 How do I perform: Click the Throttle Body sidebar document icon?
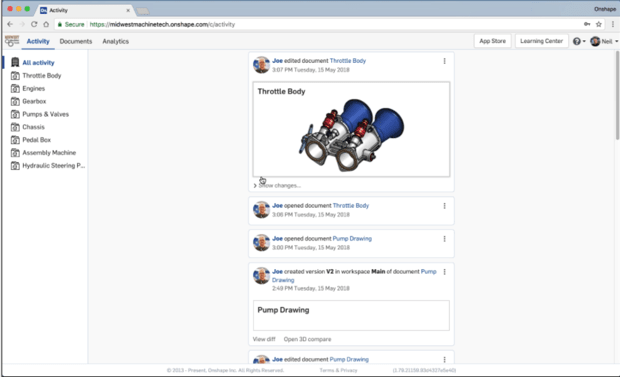(x=15, y=76)
